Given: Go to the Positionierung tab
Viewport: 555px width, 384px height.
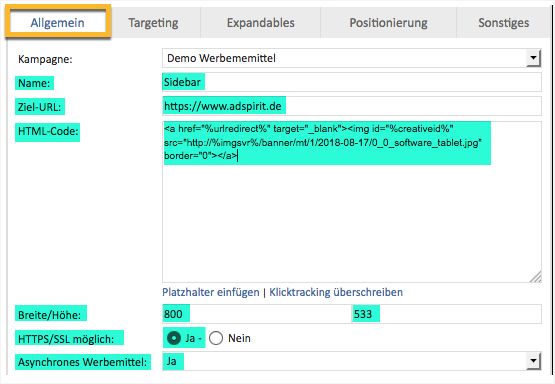Looking at the screenshot, I should [388, 23].
